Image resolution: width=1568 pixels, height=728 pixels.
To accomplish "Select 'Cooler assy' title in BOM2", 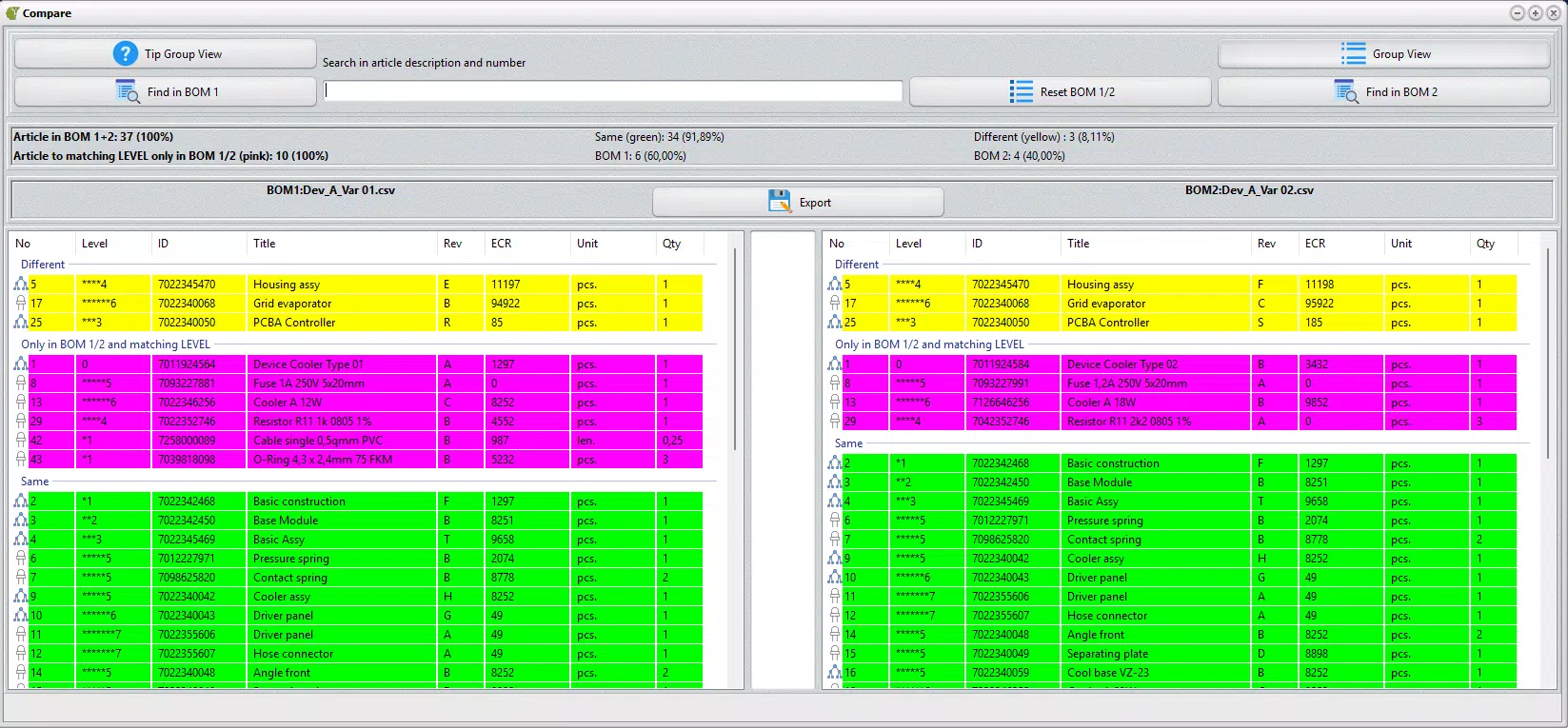I will click(1096, 558).
